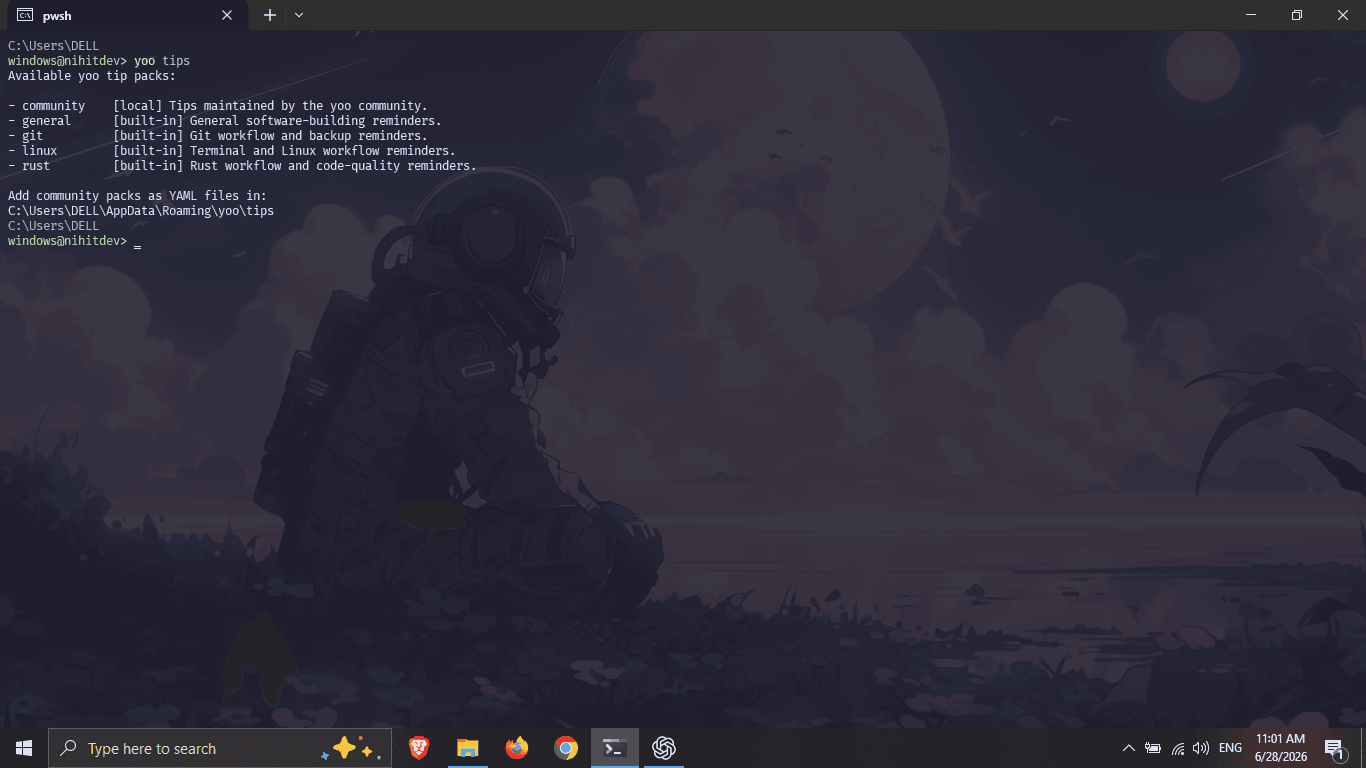Open the ChatGPT app from the taskbar
This screenshot has height=768, width=1366.
[664, 748]
